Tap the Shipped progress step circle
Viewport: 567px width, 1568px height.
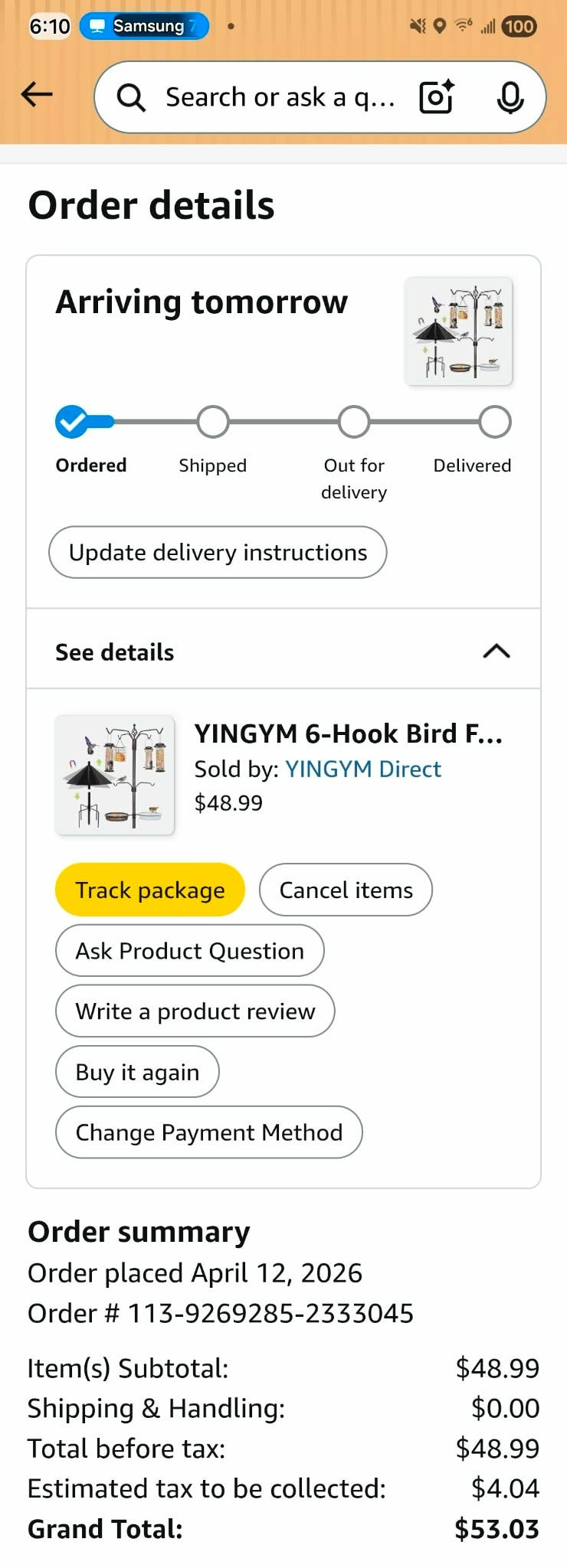tap(213, 422)
